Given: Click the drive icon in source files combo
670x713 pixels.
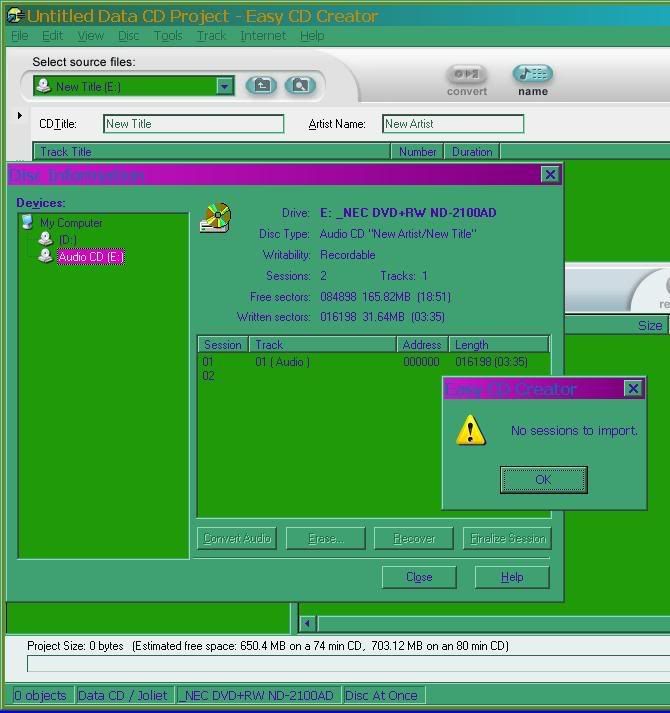Looking at the screenshot, I should [44, 85].
